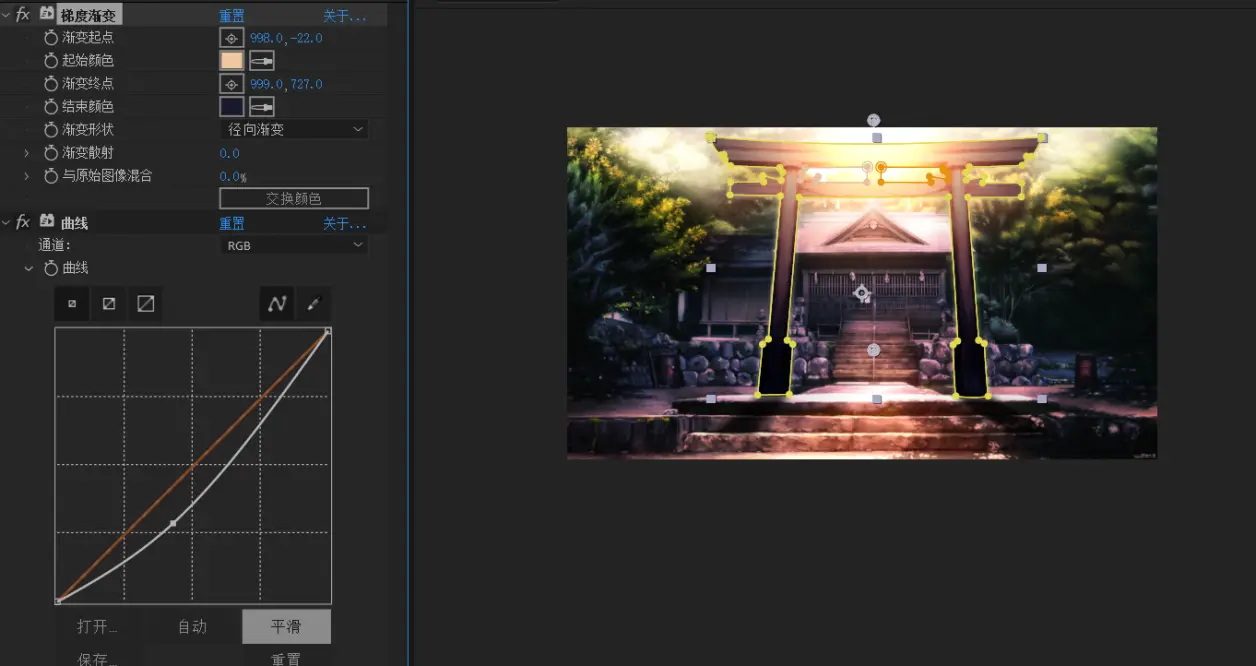Screen dimensions: 1256x666
Task: Click the preset icon beside 曲线 effect title
Action: (47, 221)
